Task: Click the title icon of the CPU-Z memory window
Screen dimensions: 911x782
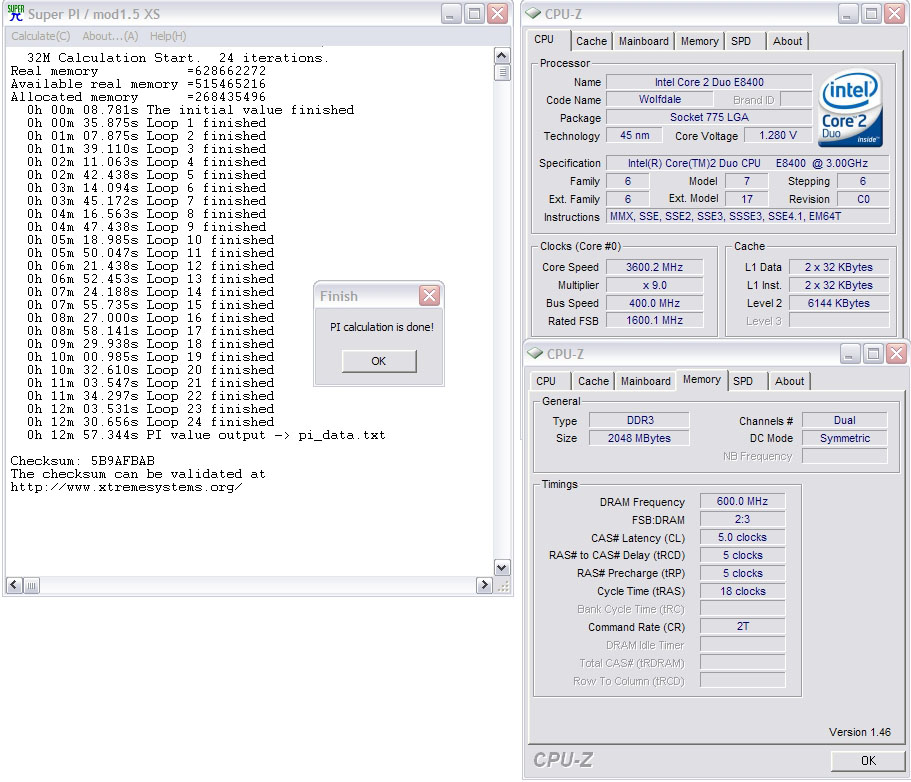Action: point(535,353)
